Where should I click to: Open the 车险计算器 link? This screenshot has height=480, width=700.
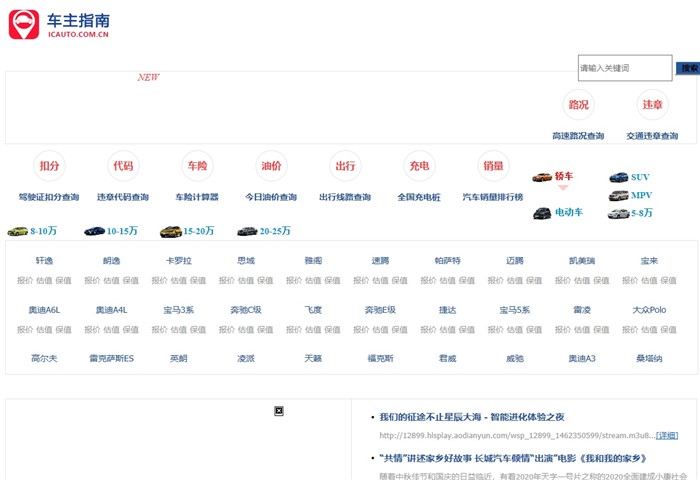pyautogui.click(x=197, y=197)
